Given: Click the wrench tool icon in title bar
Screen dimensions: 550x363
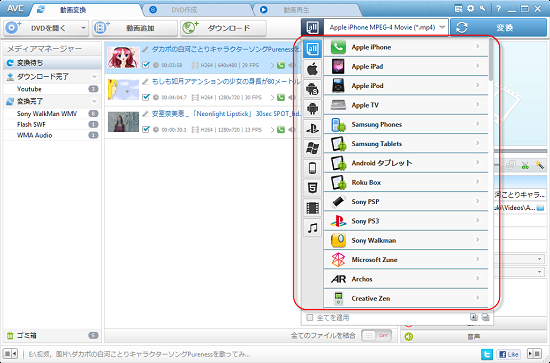Looking at the screenshot, I should pos(483,8).
